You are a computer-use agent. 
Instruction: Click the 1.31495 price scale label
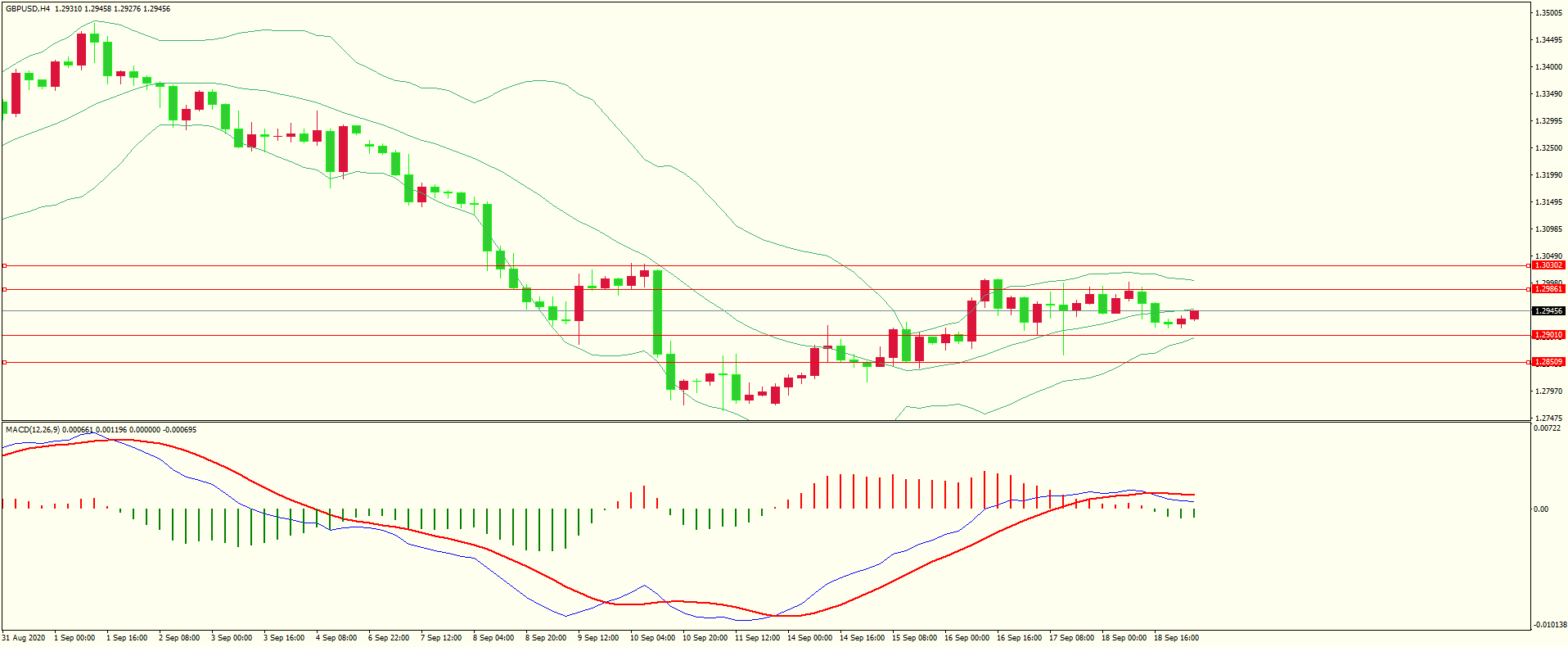(1549, 202)
